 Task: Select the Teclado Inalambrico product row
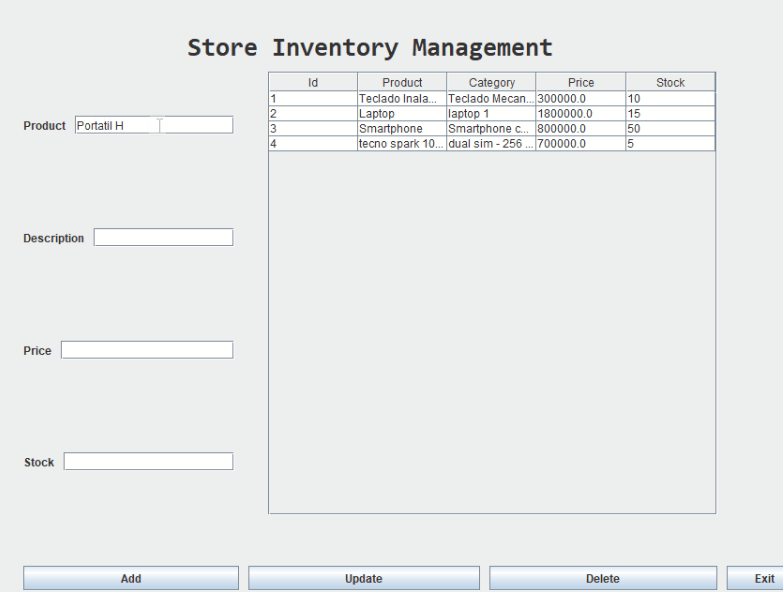pyautogui.click(x=401, y=99)
